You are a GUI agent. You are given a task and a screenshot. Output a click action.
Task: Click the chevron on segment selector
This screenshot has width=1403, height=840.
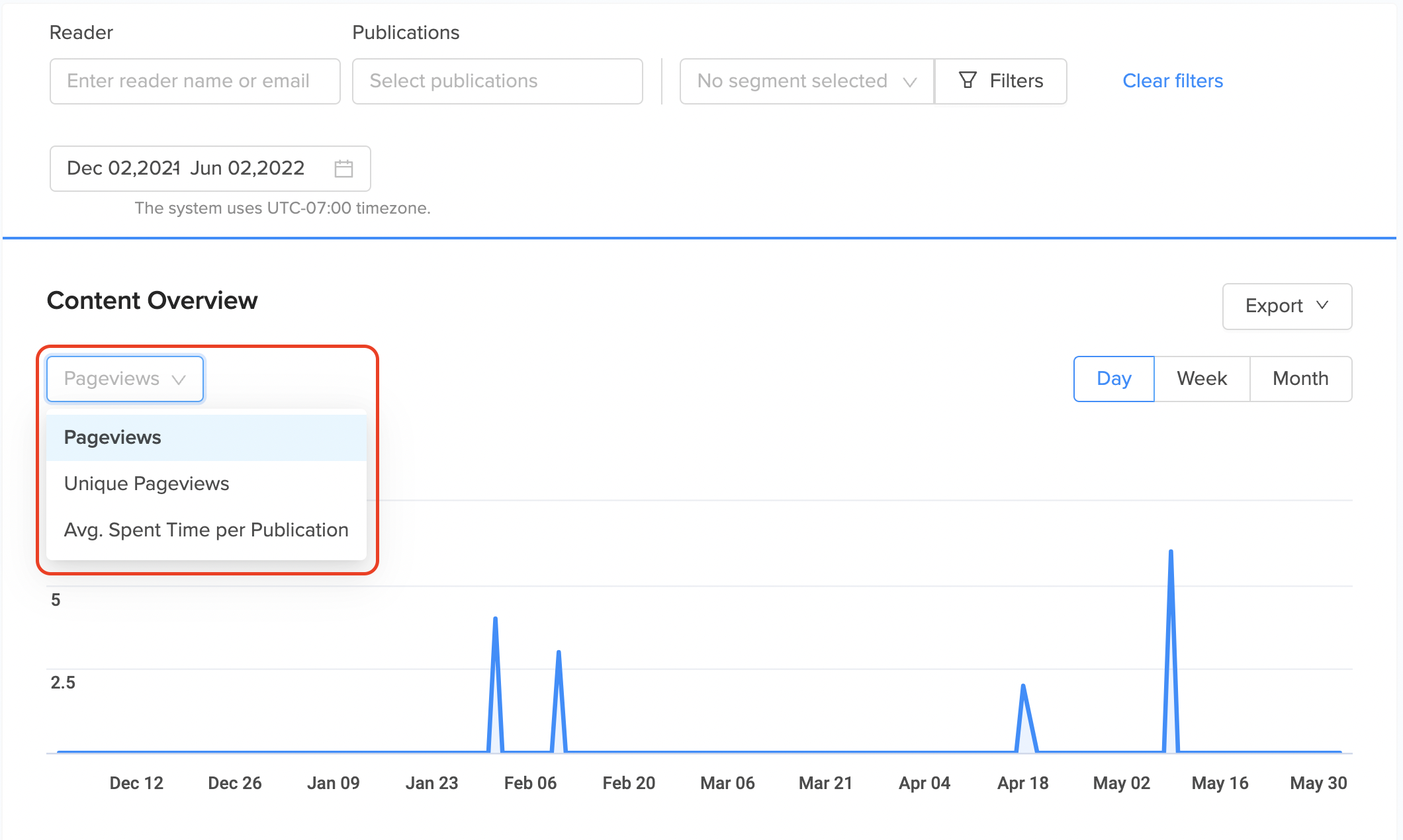(x=910, y=82)
